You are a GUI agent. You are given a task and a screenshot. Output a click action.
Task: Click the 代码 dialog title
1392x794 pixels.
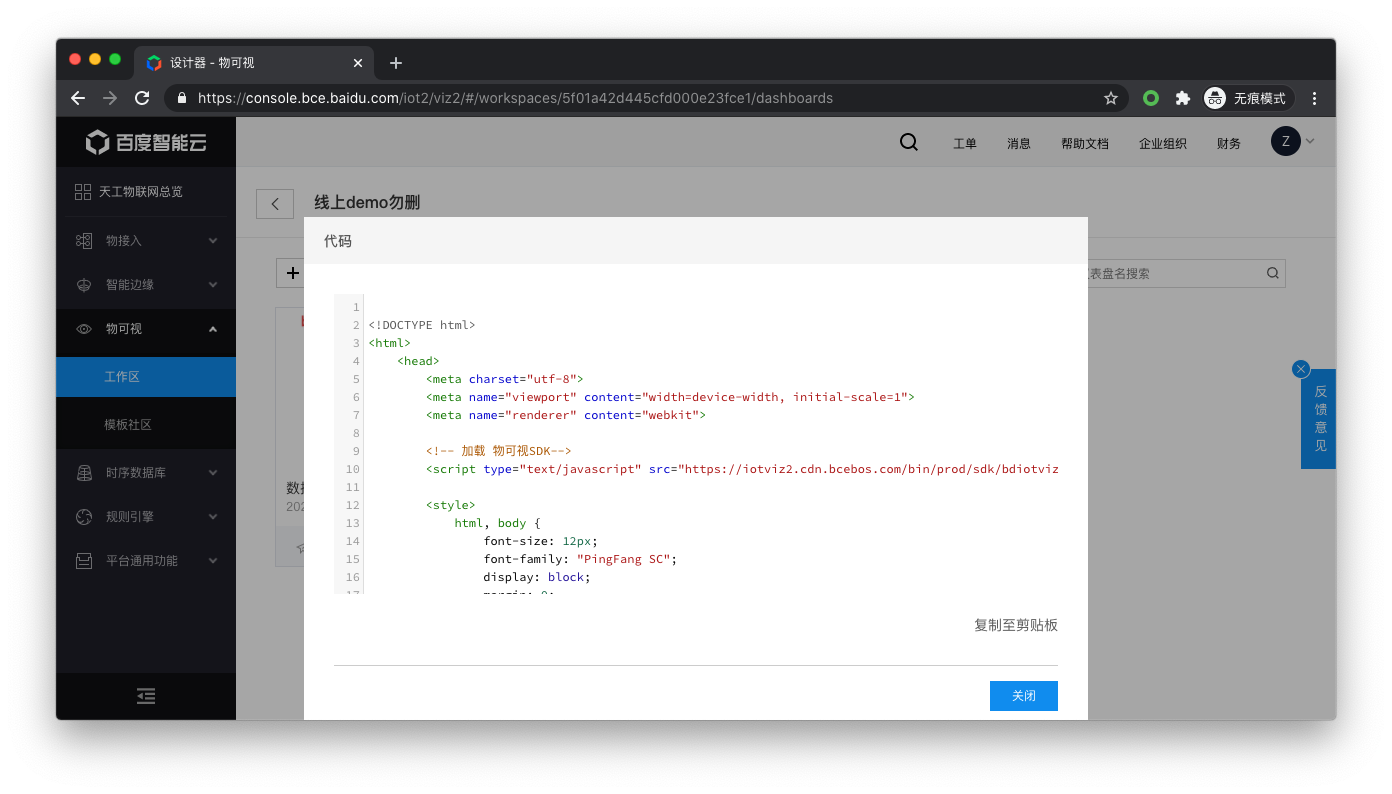tap(338, 241)
